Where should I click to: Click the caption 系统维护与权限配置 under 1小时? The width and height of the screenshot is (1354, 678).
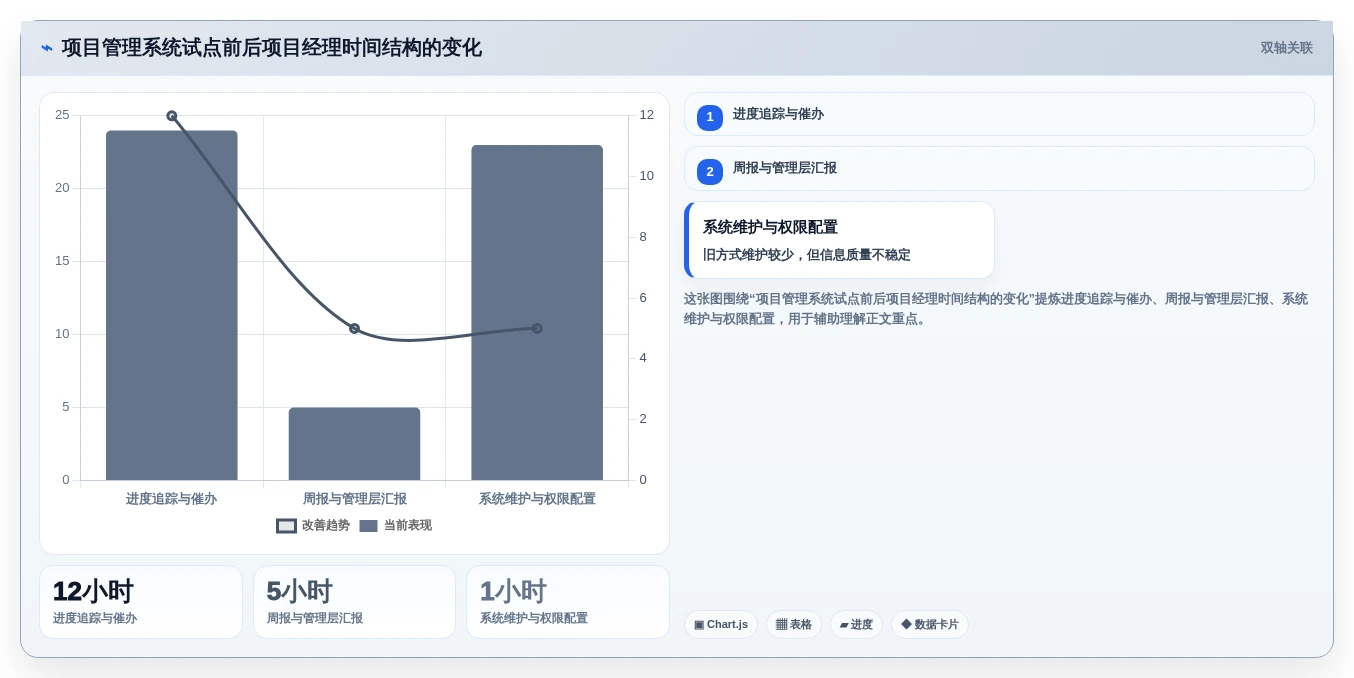(534, 619)
